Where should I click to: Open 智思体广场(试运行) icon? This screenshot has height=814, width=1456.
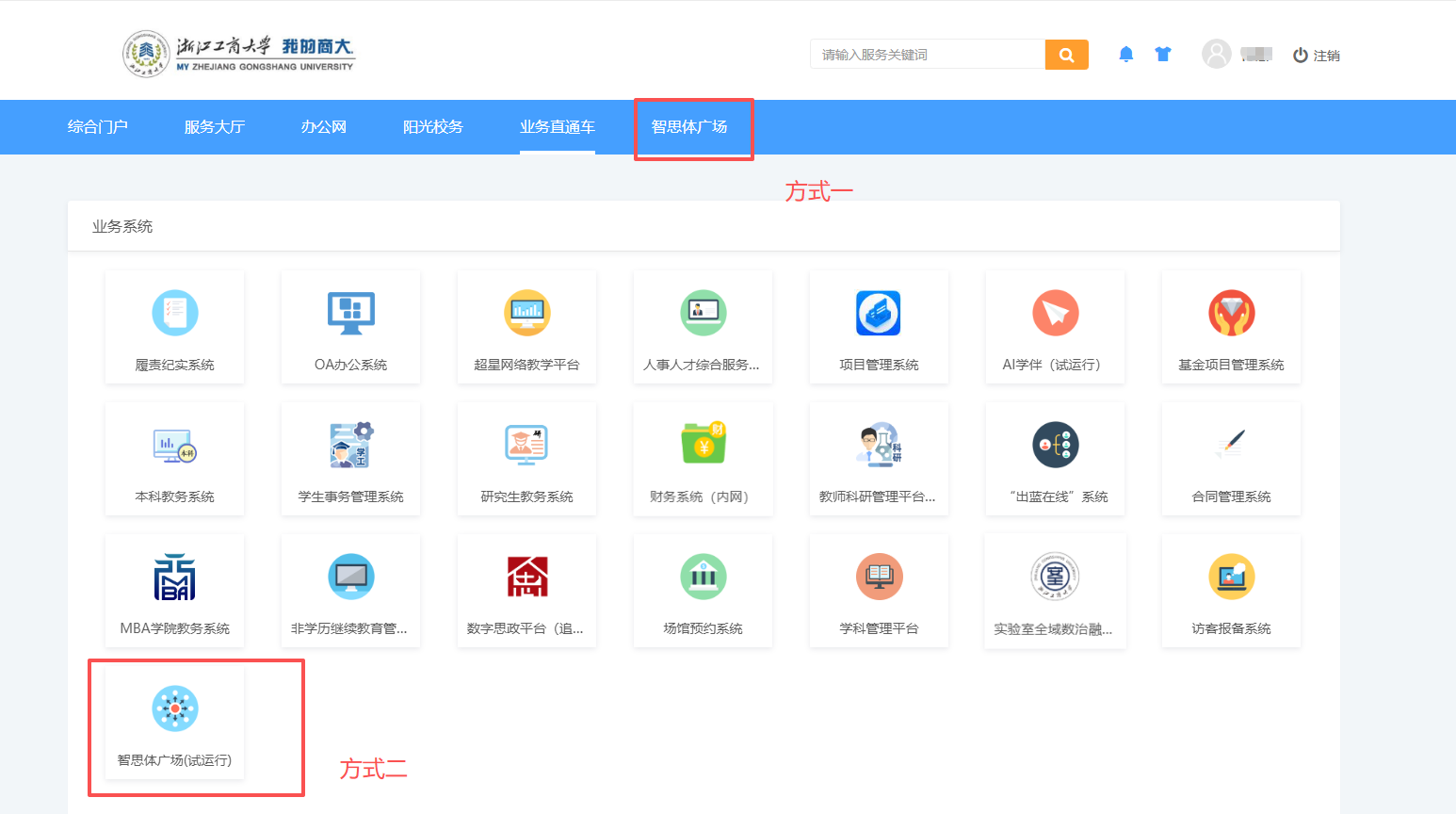coord(174,708)
